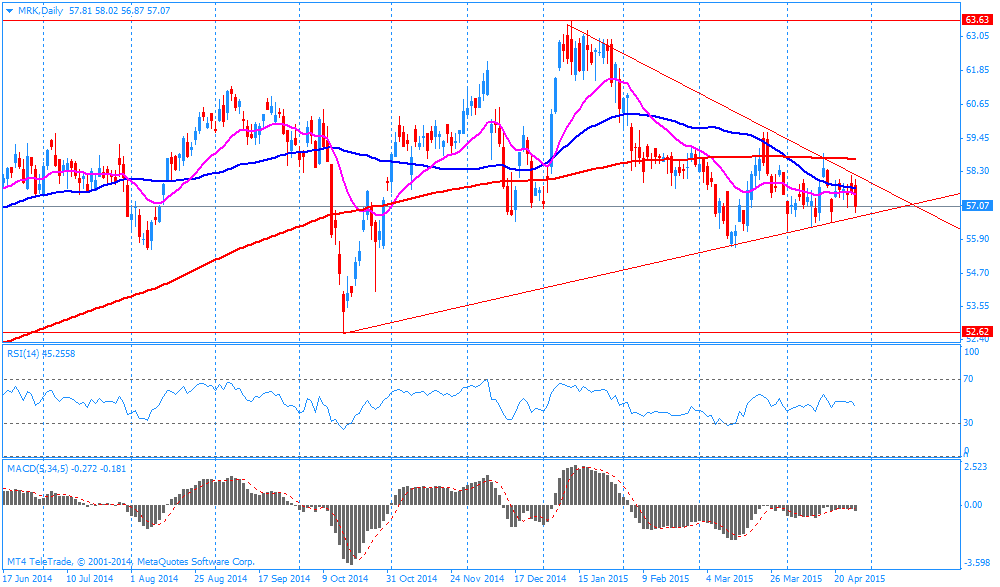
Task: Click the 61.85 price axis value
Action: coord(976,70)
